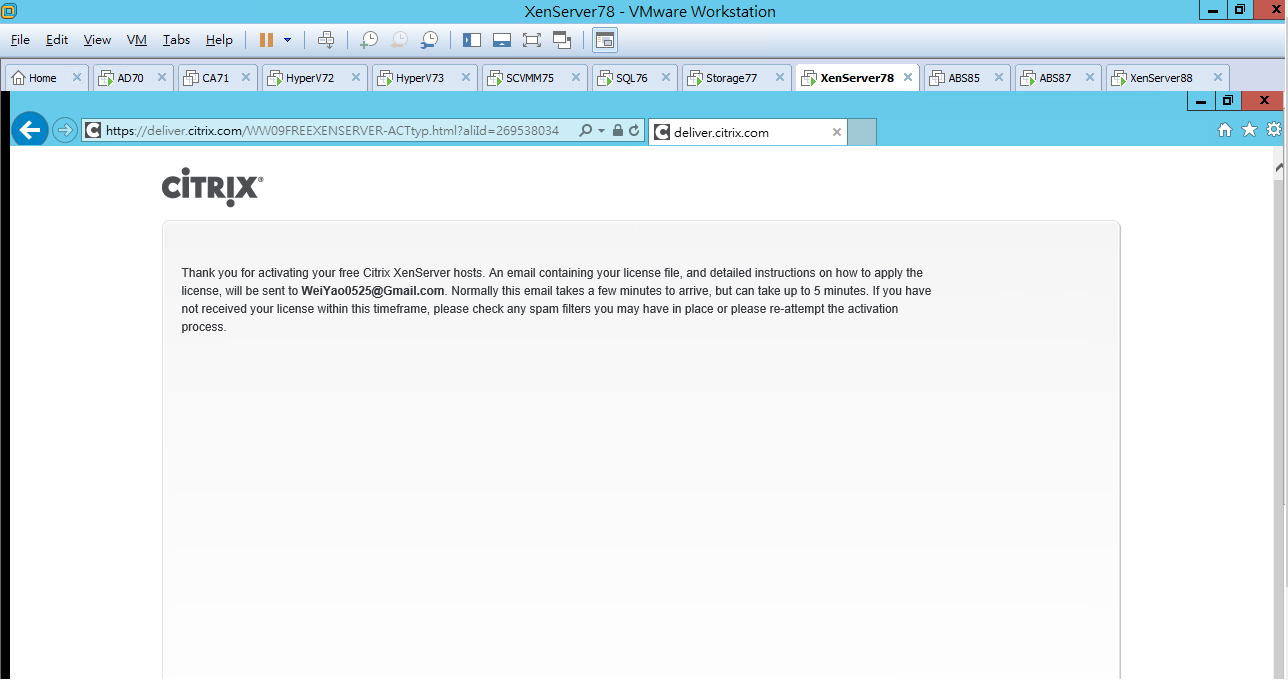Screen dimensions: 1288x680
Task: Suspend the virtual machine with the pause button
Action: click(x=266, y=40)
